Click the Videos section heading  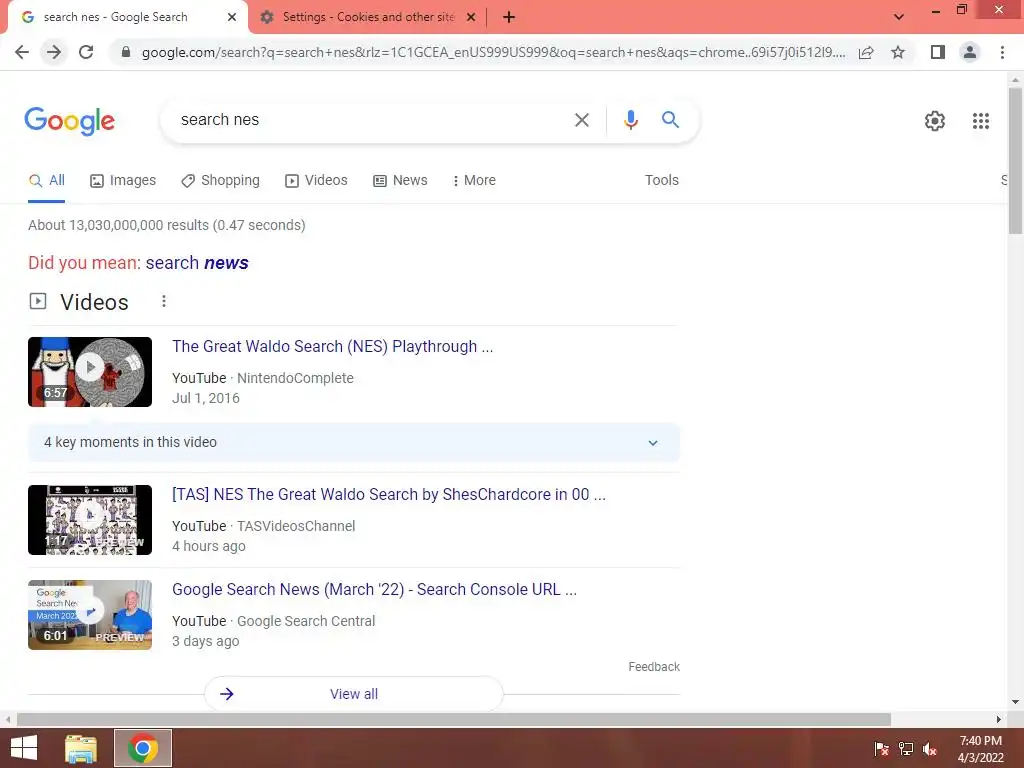point(94,302)
